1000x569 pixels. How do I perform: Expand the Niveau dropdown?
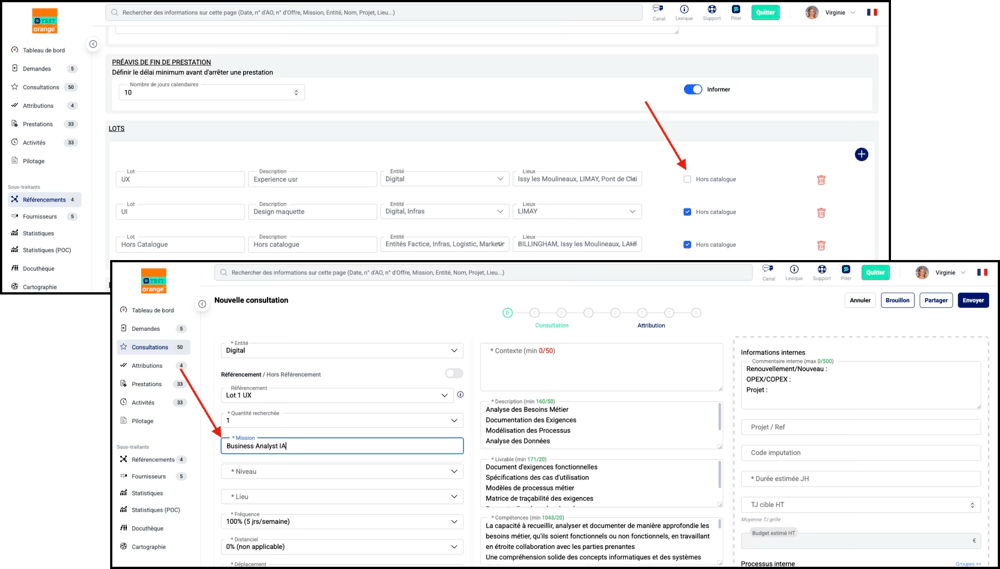coord(342,471)
